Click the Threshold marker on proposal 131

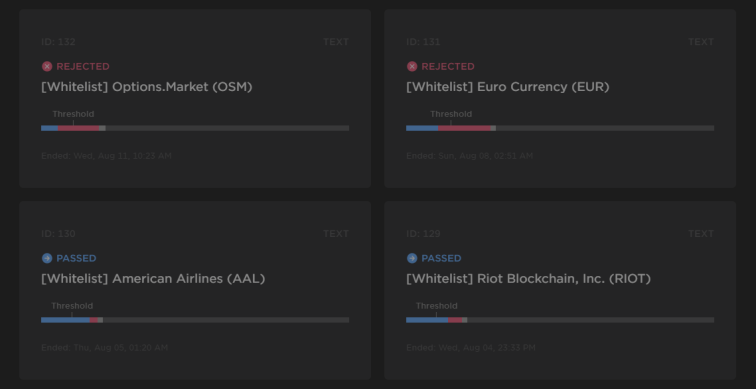click(451, 114)
